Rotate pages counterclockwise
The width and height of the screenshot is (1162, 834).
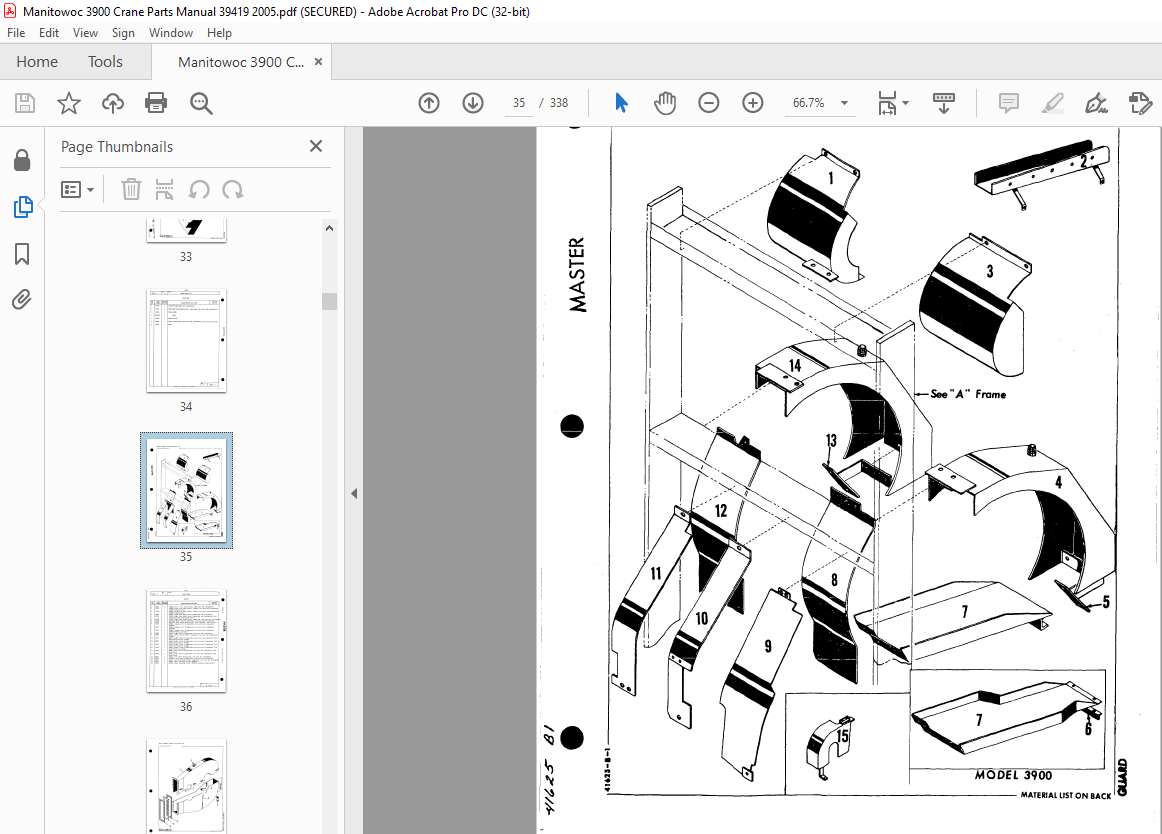199,190
